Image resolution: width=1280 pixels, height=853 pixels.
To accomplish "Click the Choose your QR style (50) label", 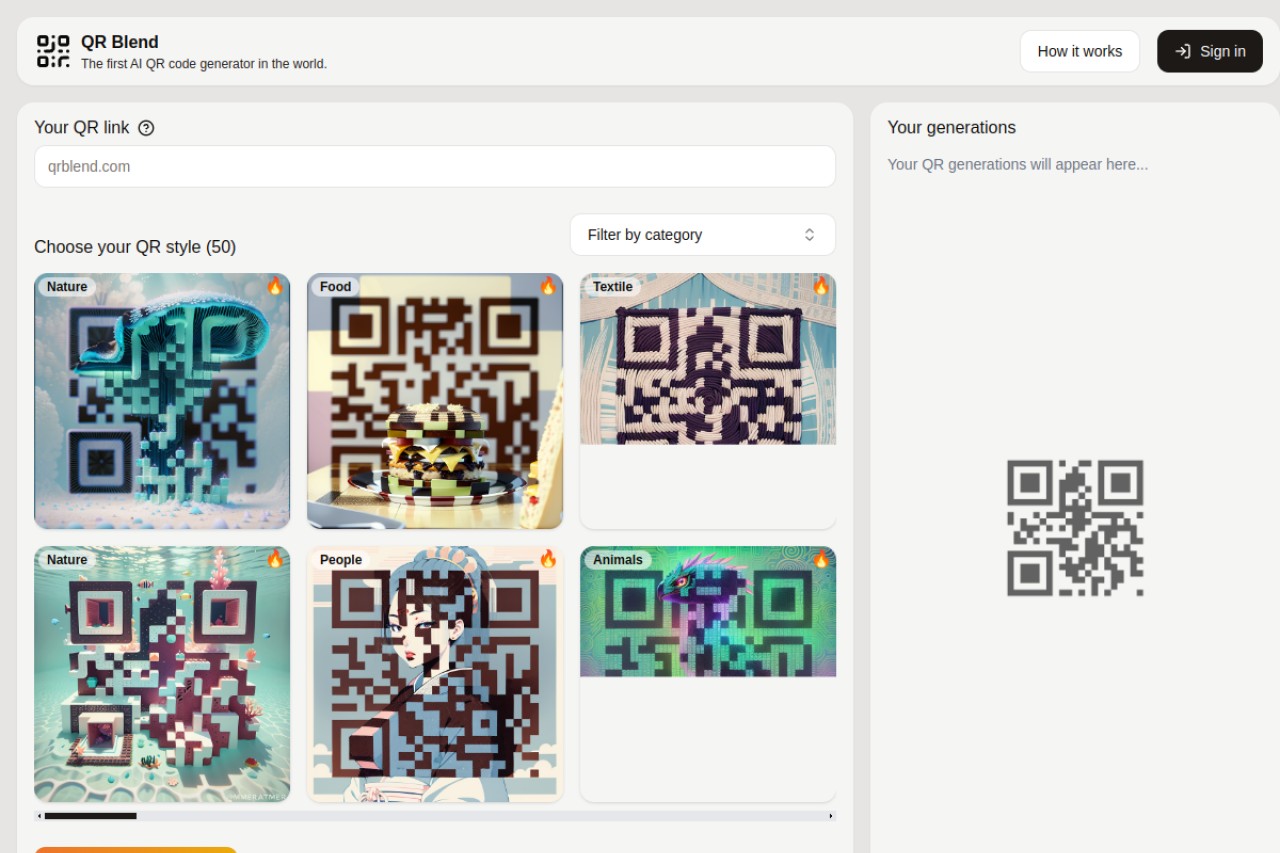I will 135,247.
